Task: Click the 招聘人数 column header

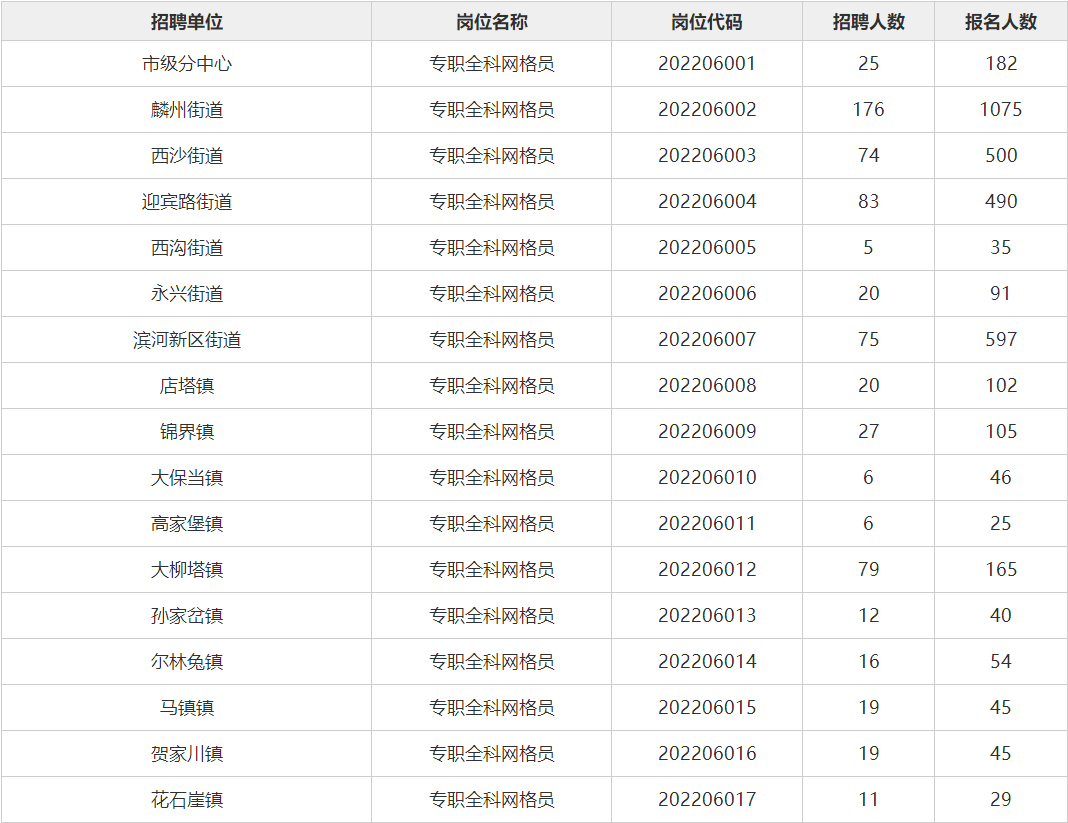Action: coord(868,22)
